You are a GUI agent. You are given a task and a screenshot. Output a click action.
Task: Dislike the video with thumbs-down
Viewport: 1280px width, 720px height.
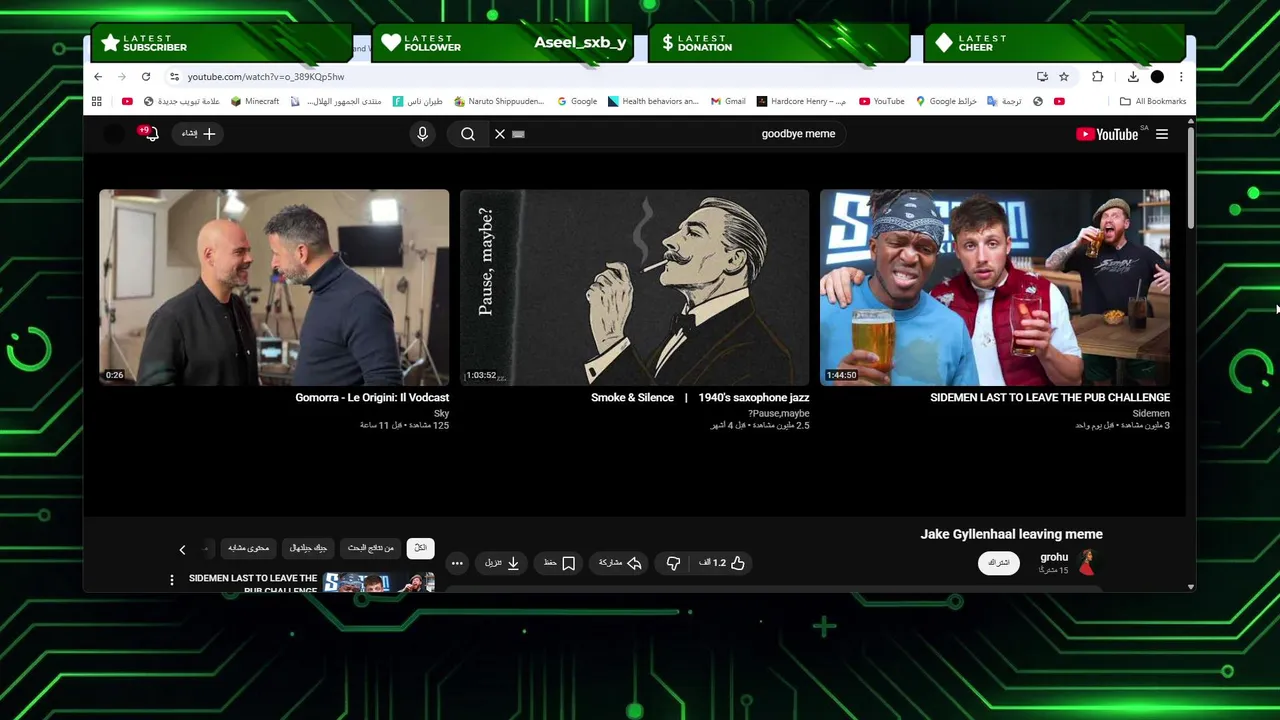(673, 563)
